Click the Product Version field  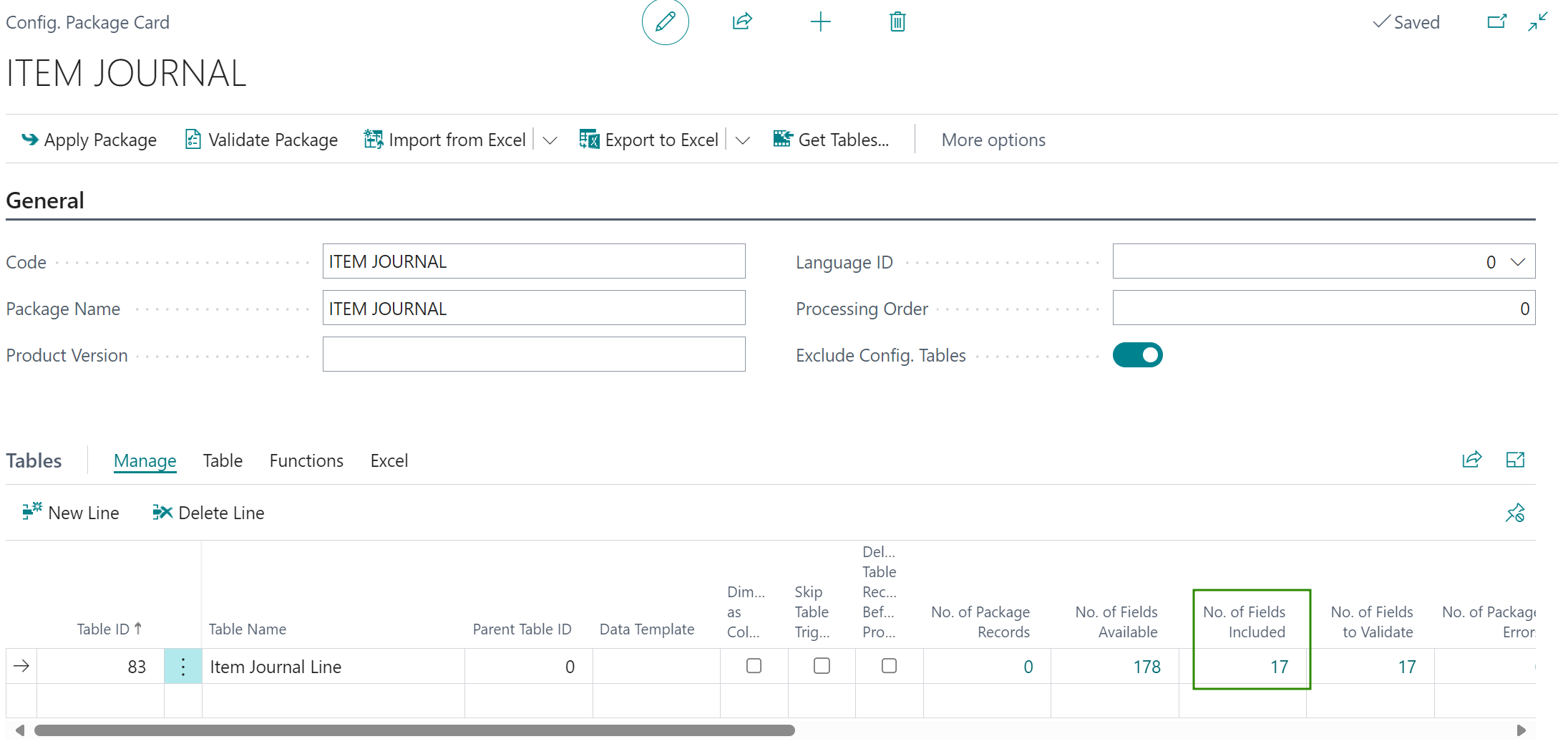click(534, 354)
